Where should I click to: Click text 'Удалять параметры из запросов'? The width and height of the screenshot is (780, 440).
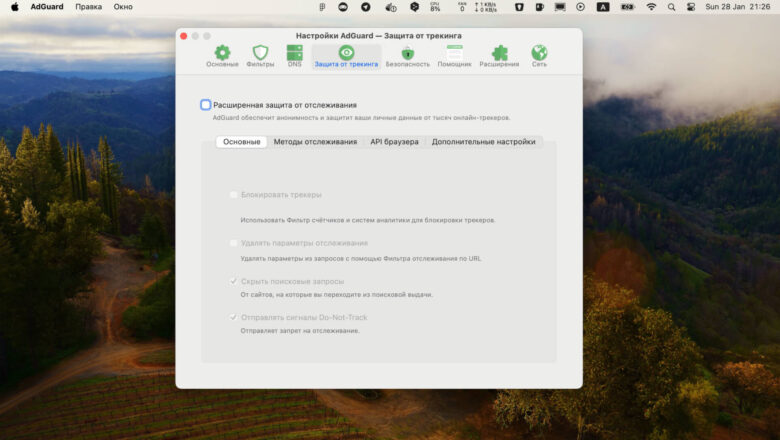click(361, 259)
